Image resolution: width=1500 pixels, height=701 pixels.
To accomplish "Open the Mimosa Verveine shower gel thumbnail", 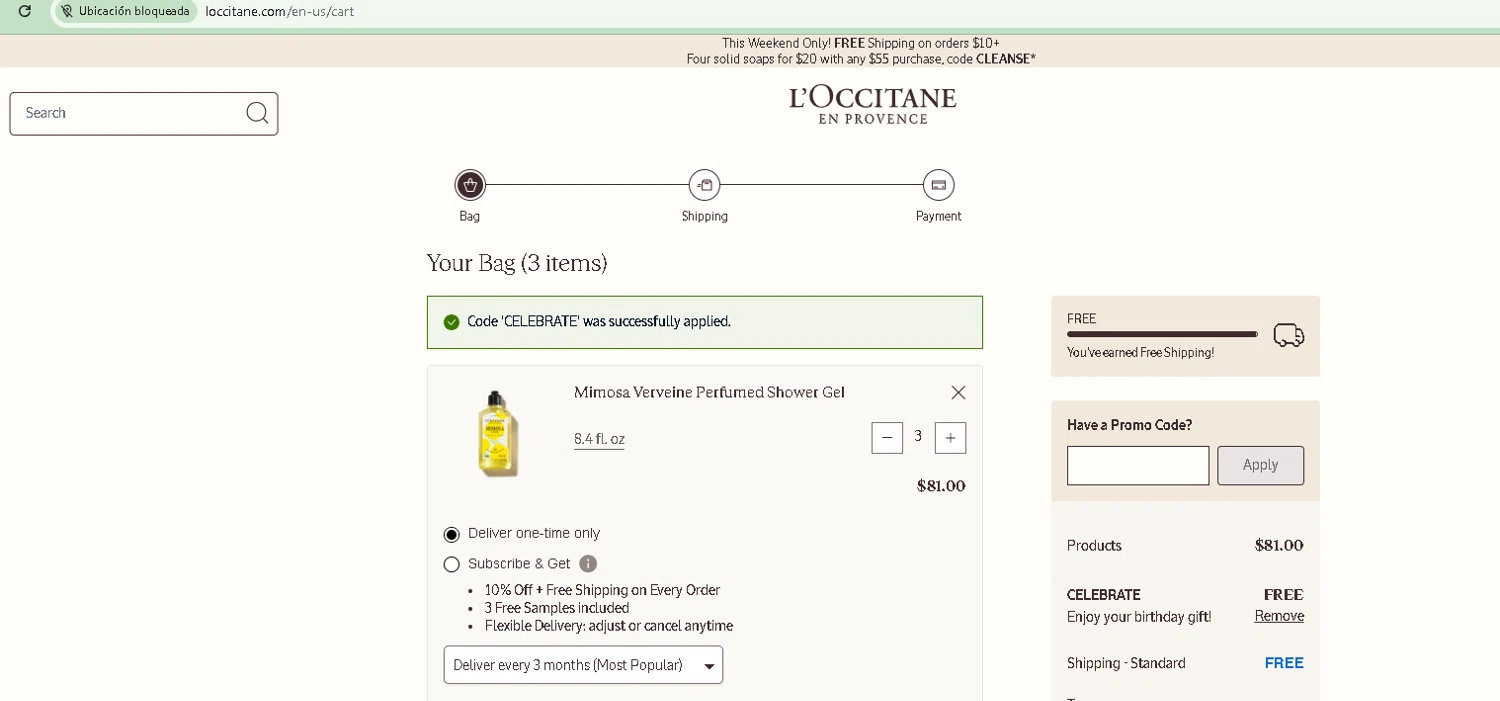I will 497,432.
